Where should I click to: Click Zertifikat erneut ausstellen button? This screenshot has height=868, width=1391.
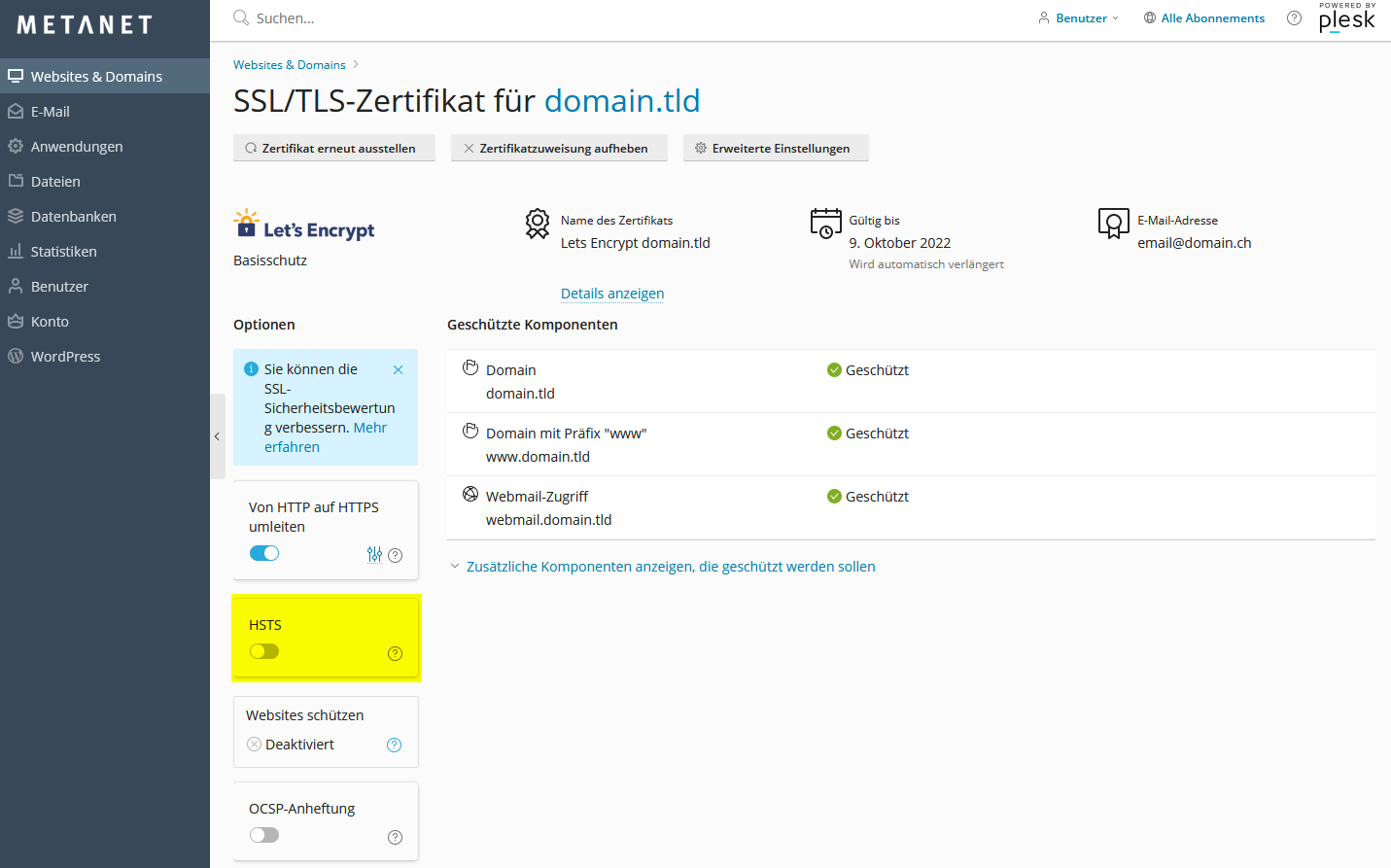(333, 149)
